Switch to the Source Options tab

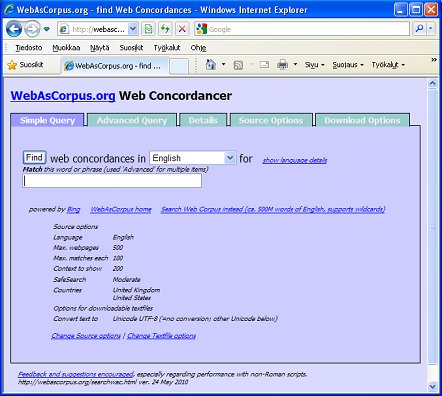pos(271,120)
